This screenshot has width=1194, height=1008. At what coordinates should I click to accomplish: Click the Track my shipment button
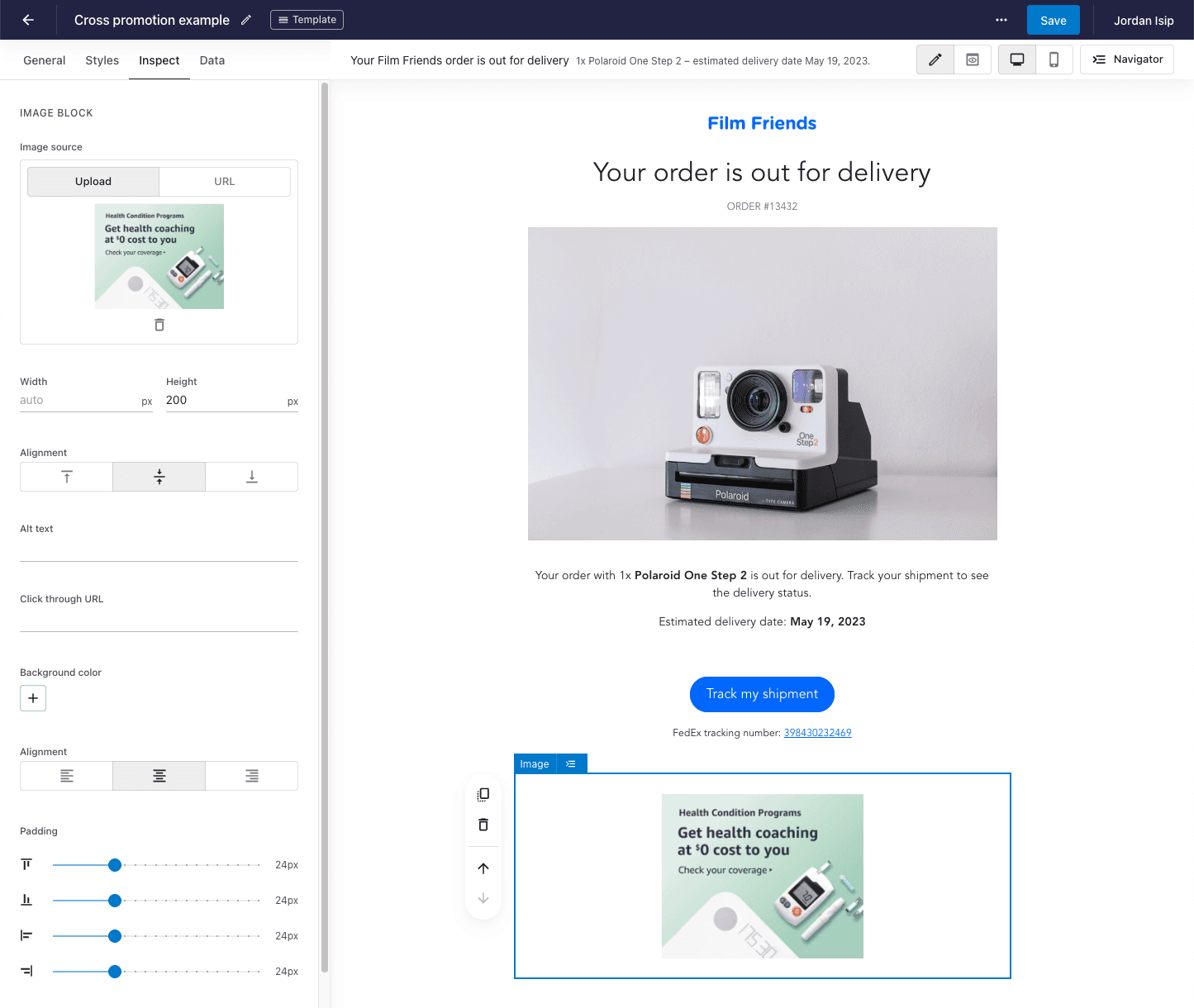[762, 694]
